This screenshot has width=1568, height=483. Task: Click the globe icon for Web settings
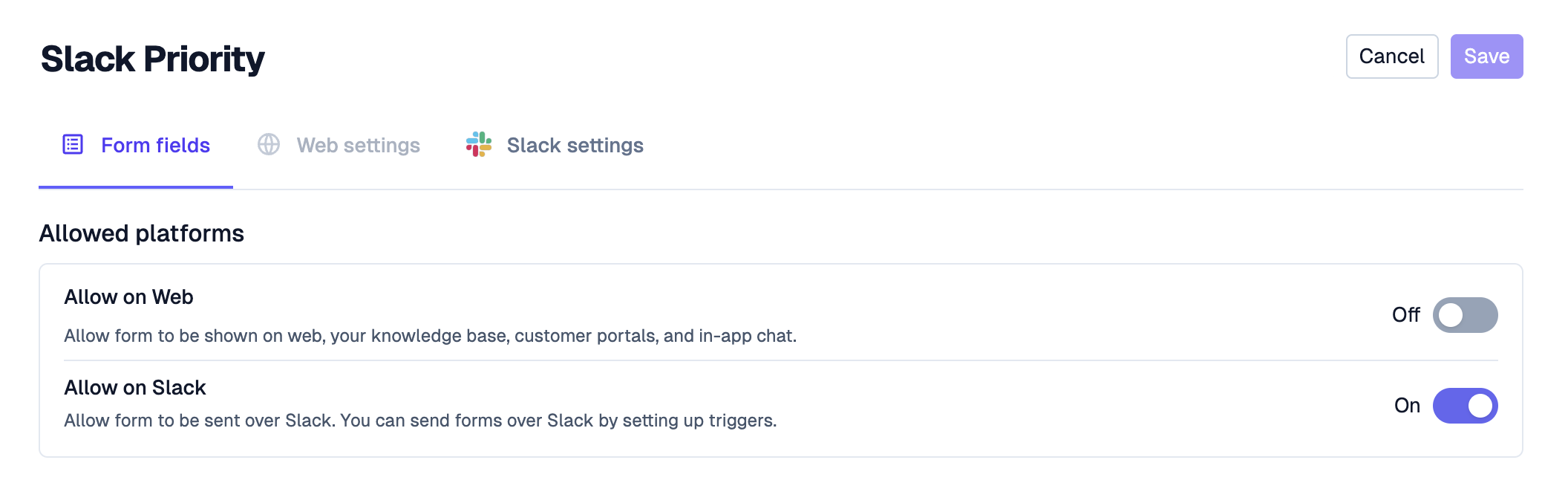pos(269,144)
